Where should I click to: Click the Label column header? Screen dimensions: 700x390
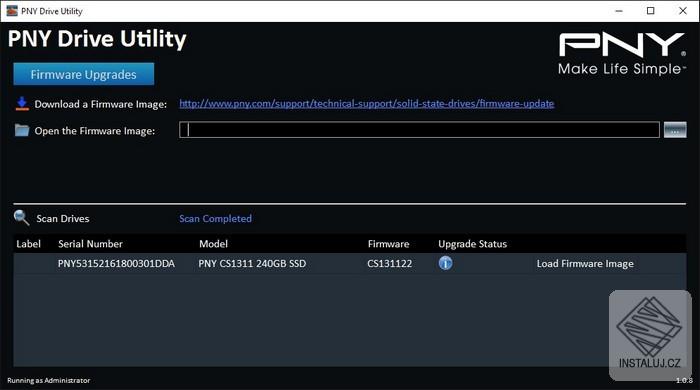(28, 244)
